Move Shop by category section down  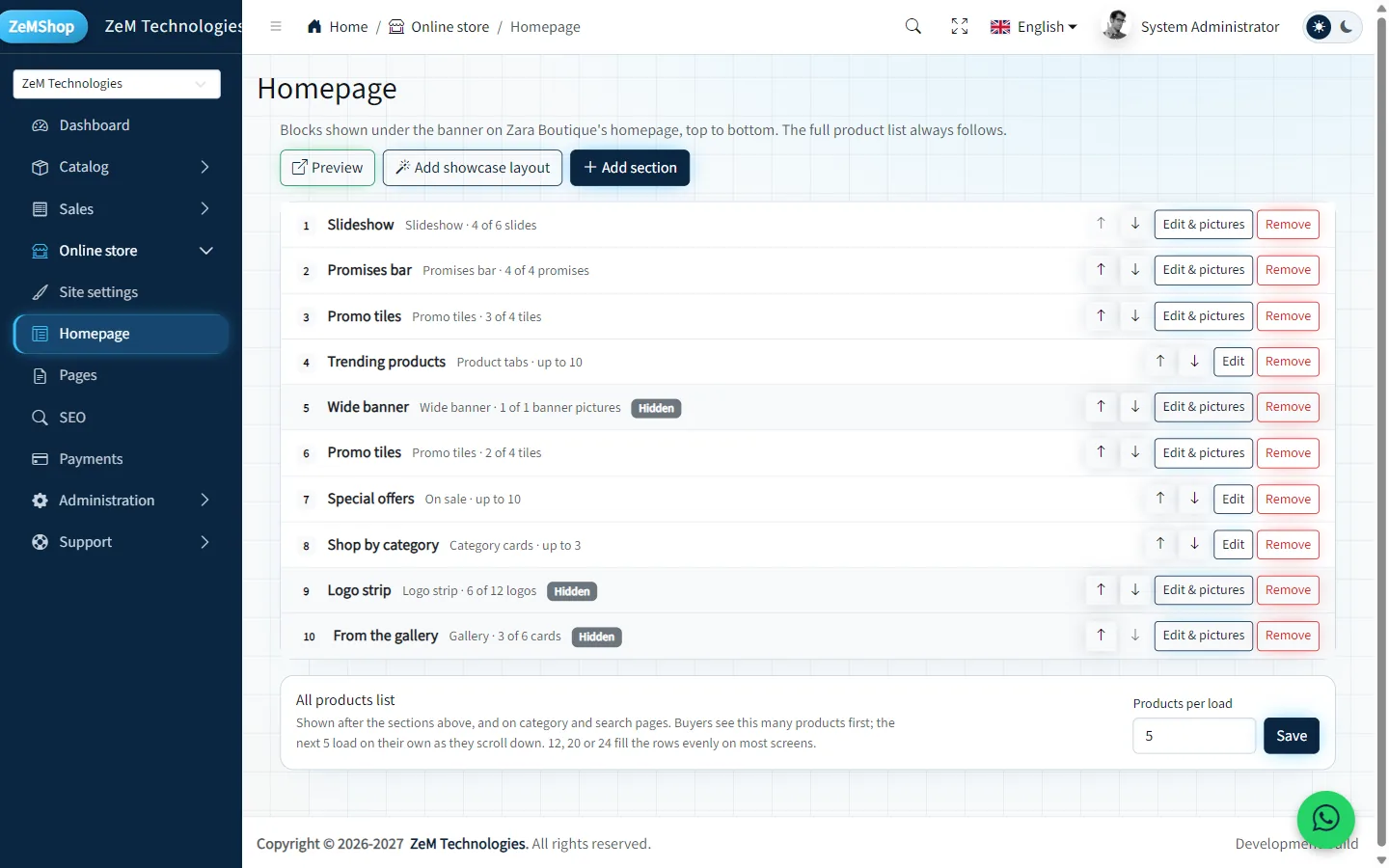pos(1194,544)
